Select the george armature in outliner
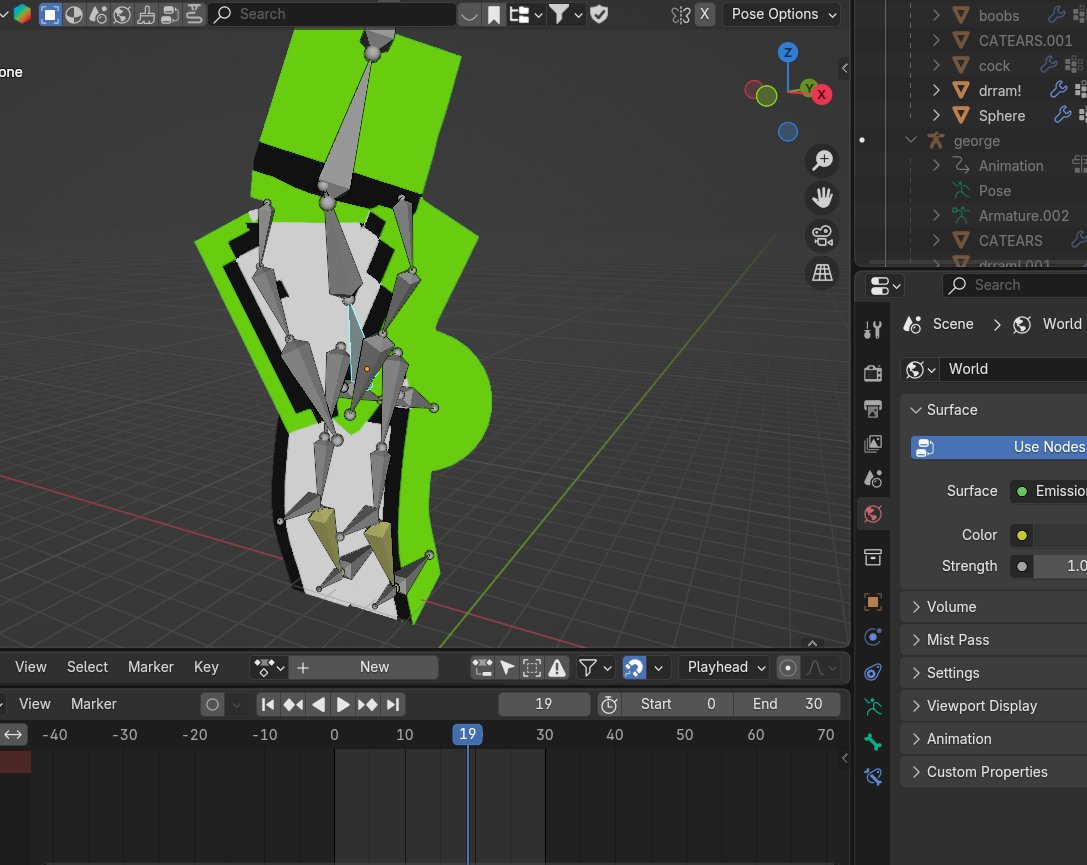1087x865 pixels. point(976,141)
